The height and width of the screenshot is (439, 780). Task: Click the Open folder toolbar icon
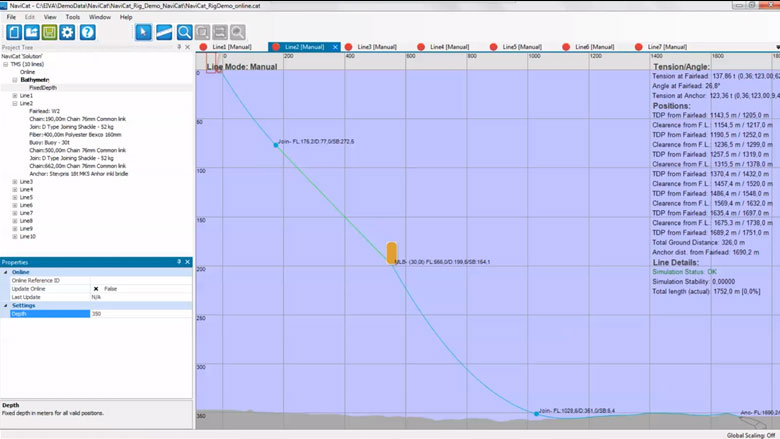coord(31,32)
